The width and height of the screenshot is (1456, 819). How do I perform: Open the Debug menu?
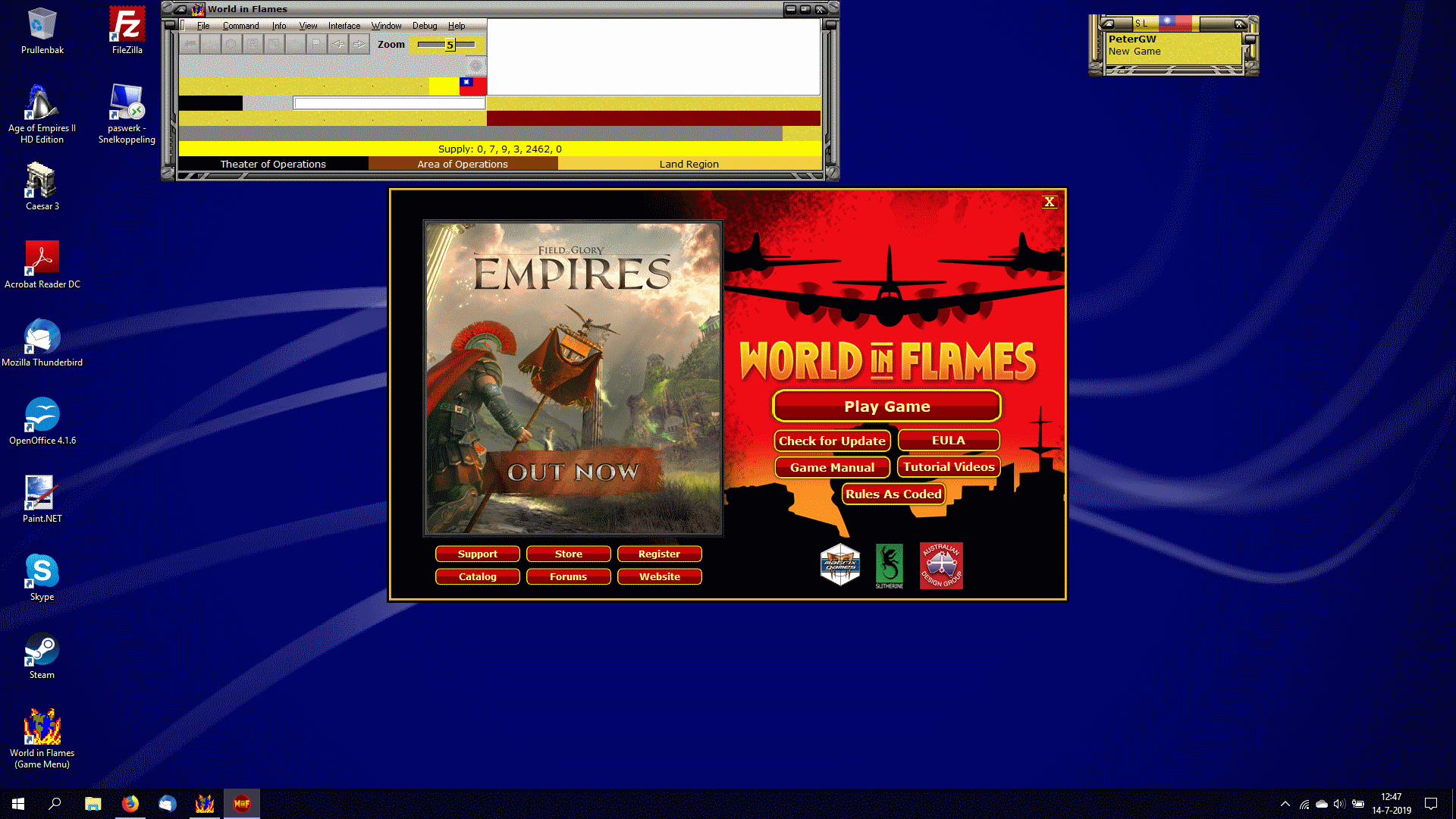[425, 26]
